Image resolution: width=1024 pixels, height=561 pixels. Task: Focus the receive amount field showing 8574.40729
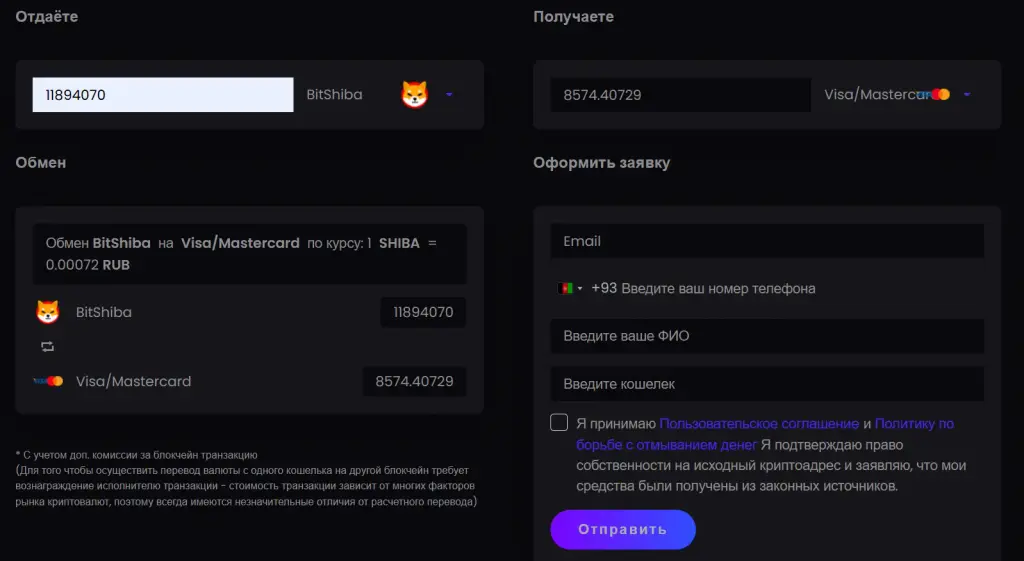click(x=680, y=95)
